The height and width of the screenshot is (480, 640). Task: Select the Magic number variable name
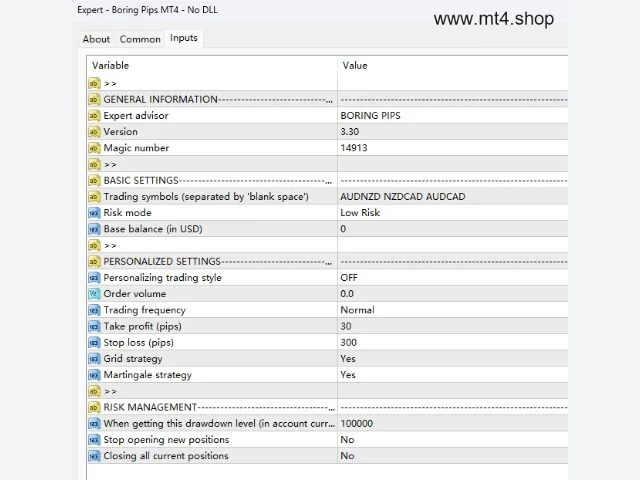coord(136,148)
